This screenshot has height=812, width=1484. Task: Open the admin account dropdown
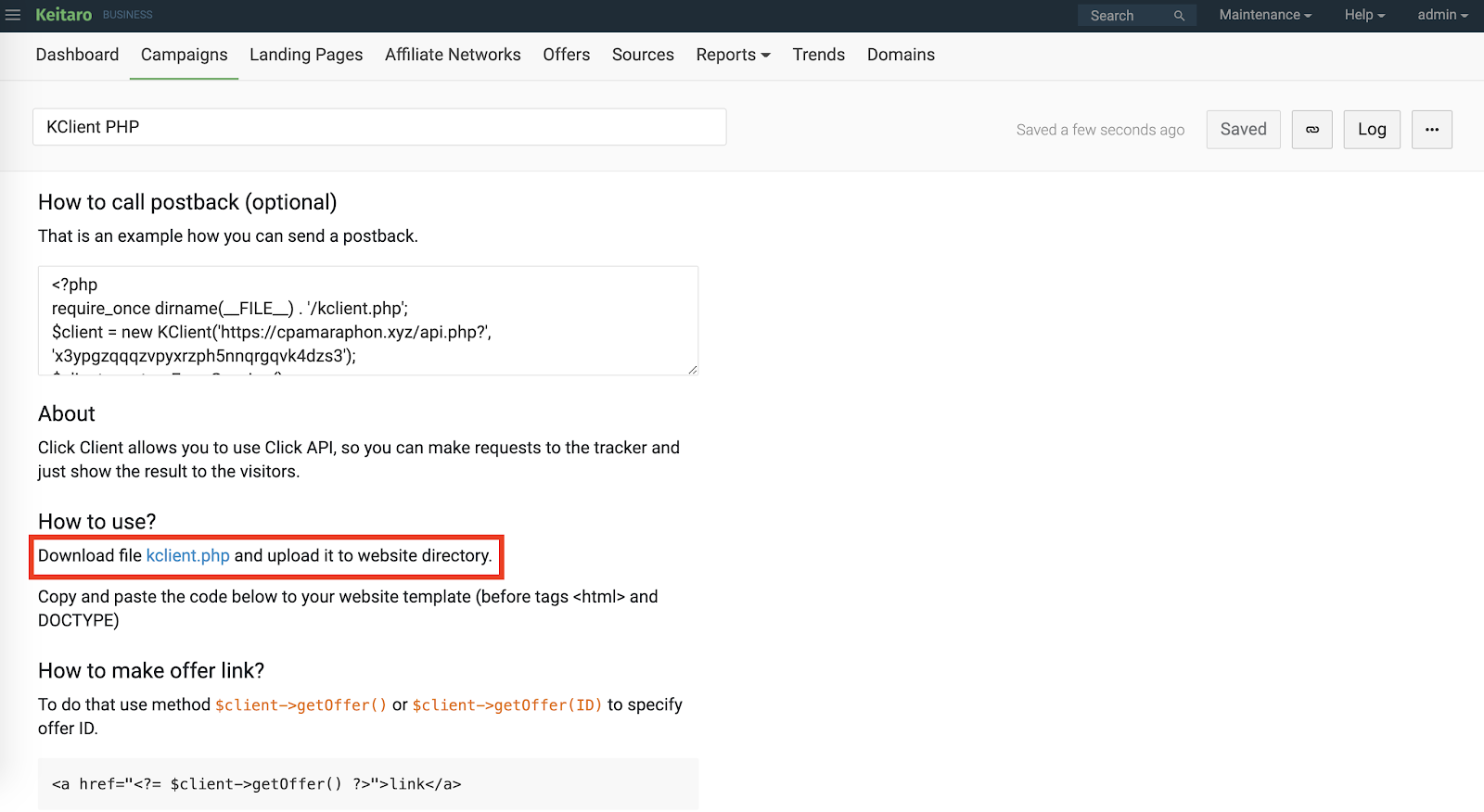tap(1442, 15)
